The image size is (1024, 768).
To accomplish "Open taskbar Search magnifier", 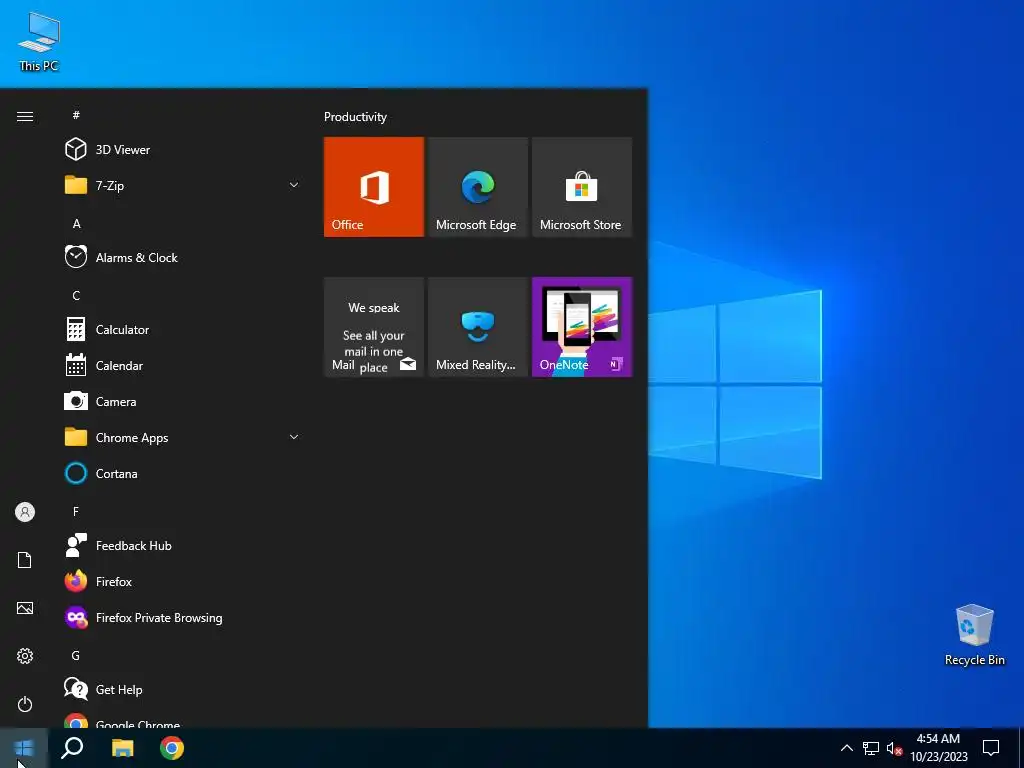I will (72, 748).
